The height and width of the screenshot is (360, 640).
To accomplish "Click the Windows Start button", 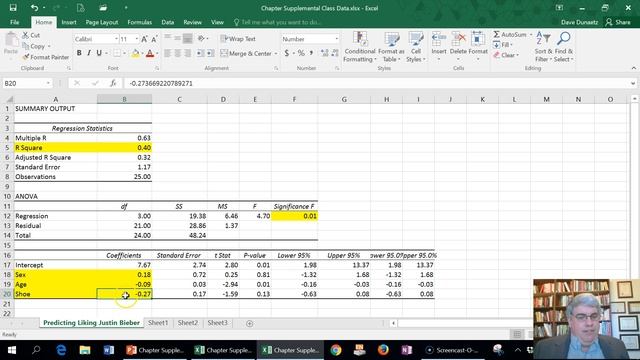I will coord(12,350).
